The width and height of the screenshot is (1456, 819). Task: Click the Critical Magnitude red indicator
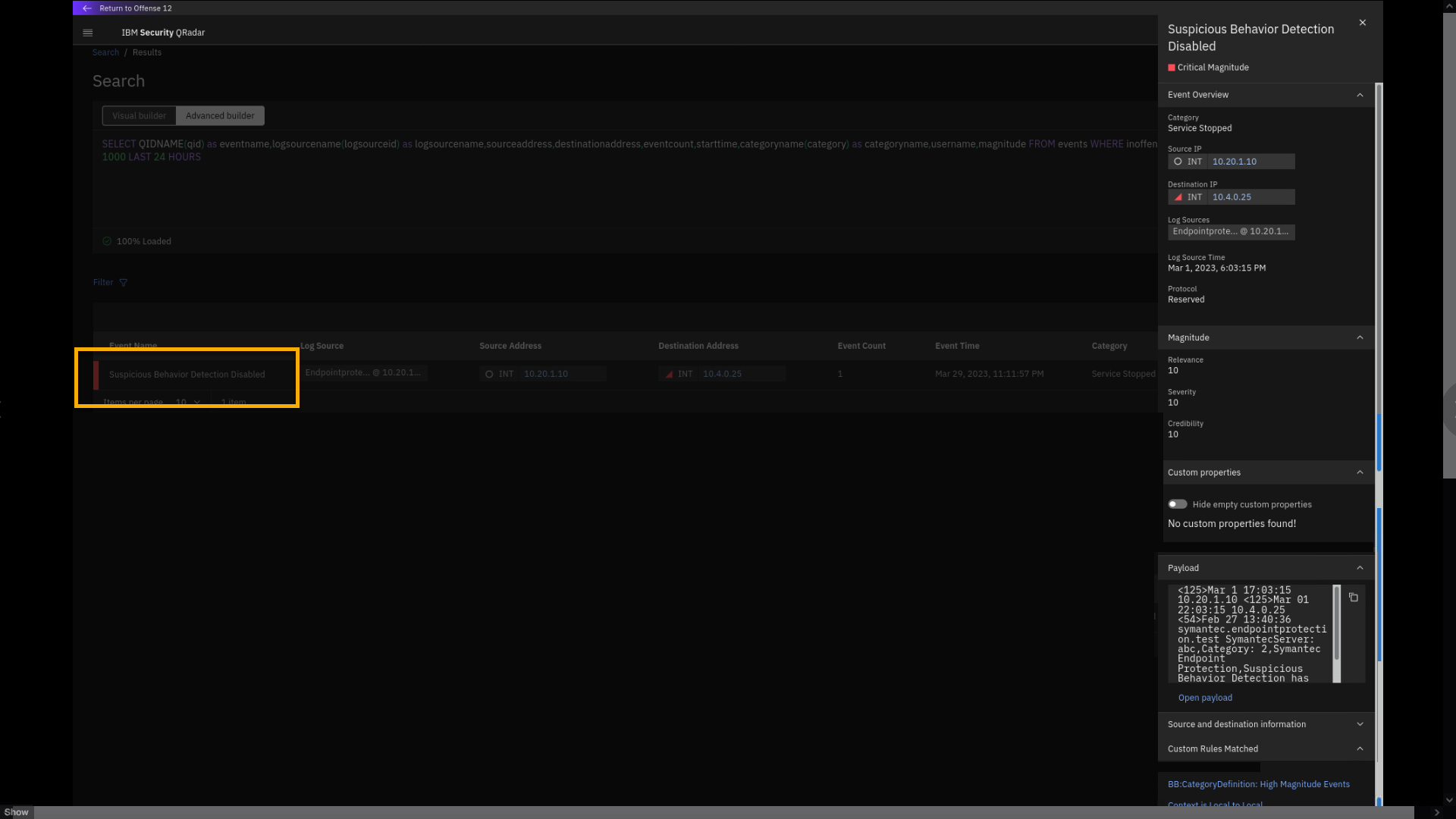pos(1172,67)
